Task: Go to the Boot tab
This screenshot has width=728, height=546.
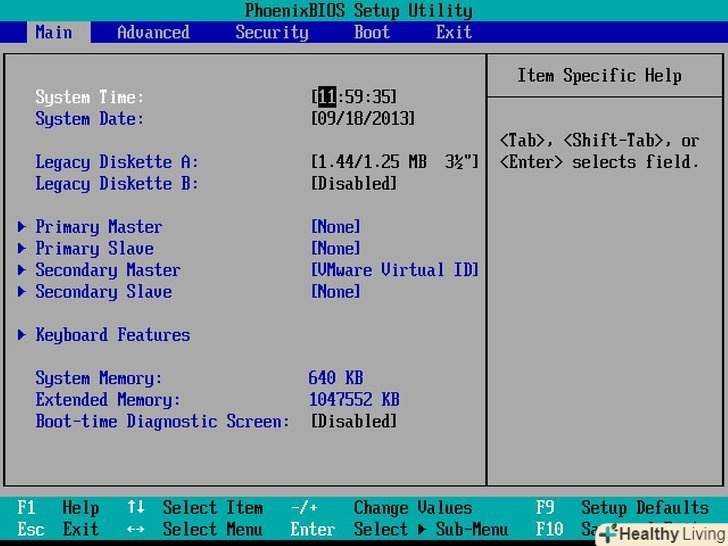Action: pos(371,32)
